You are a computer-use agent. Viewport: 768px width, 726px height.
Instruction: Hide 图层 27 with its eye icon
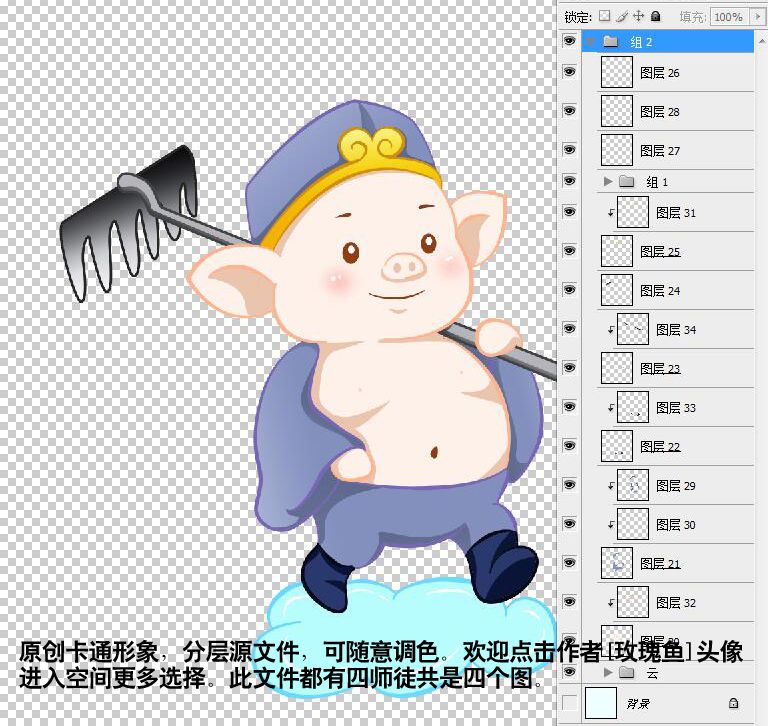click(569, 149)
